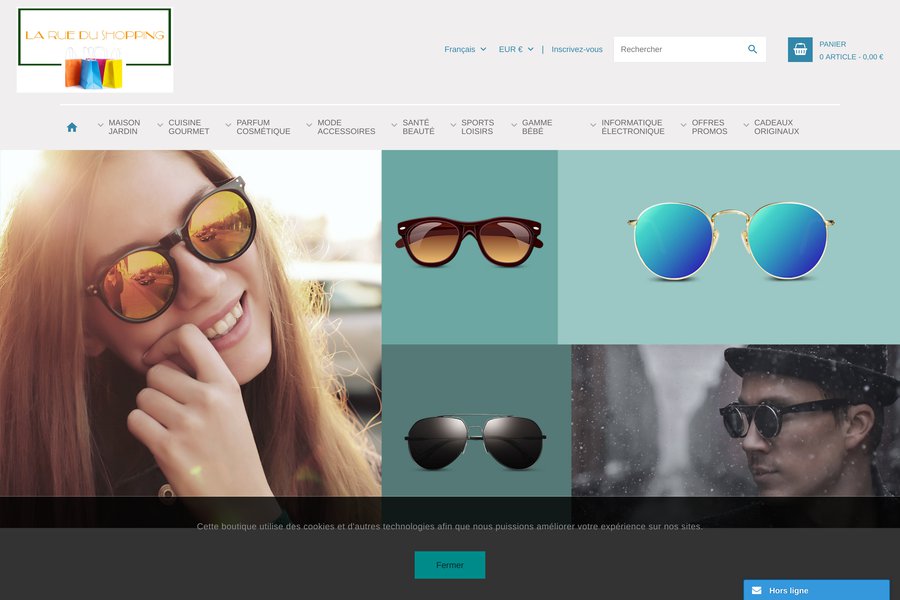This screenshot has width=900, height=600.
Task: Expand the chevron beside Maison Jardin
Action: pyautogui.click(x=100, y=125)
